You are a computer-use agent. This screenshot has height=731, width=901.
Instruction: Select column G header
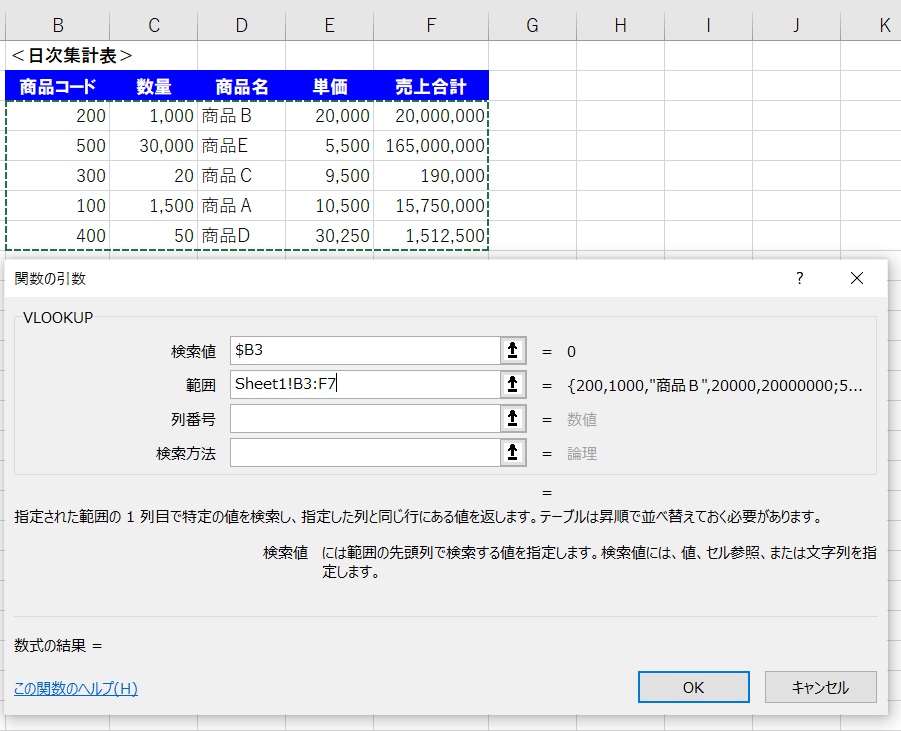tap(533, 25)
